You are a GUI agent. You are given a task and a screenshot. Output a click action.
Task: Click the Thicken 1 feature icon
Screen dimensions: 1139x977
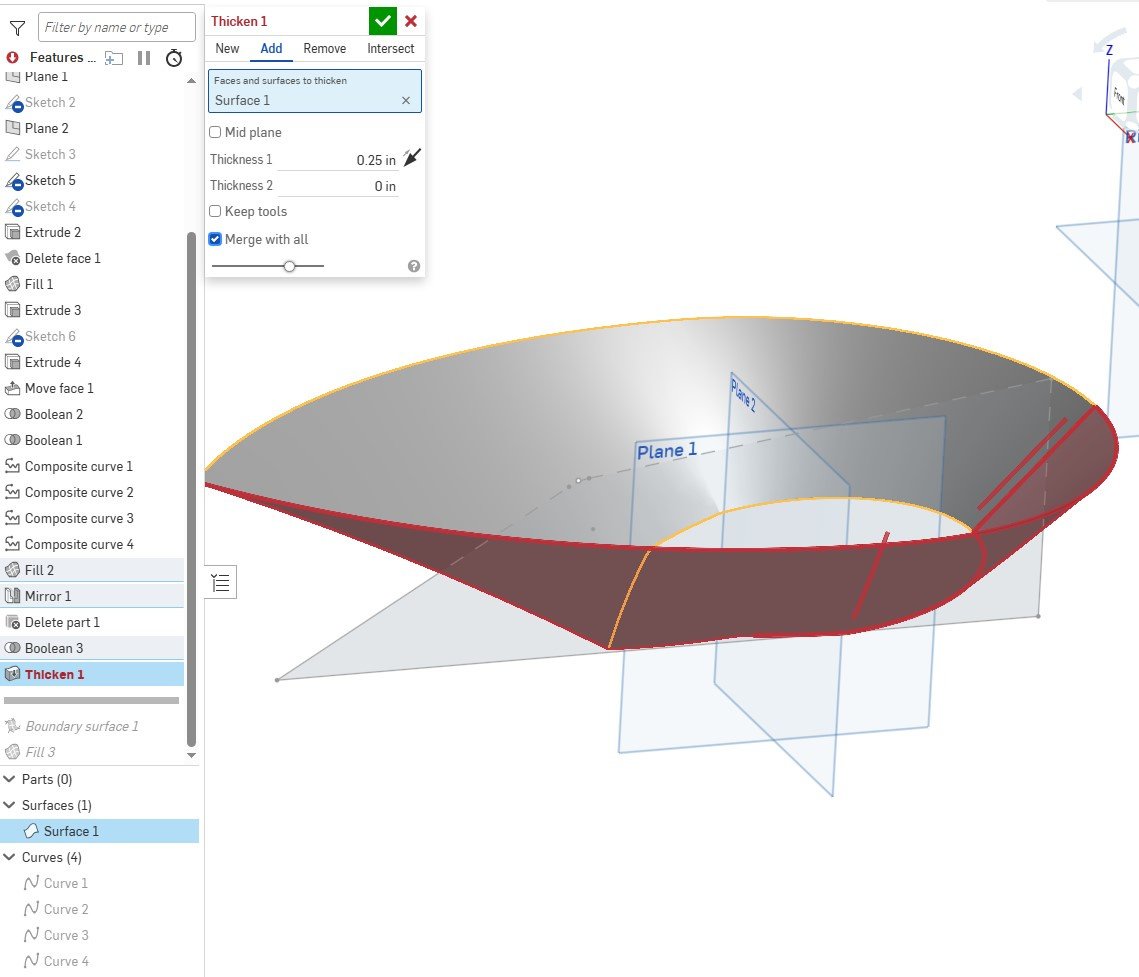(12, 675)
